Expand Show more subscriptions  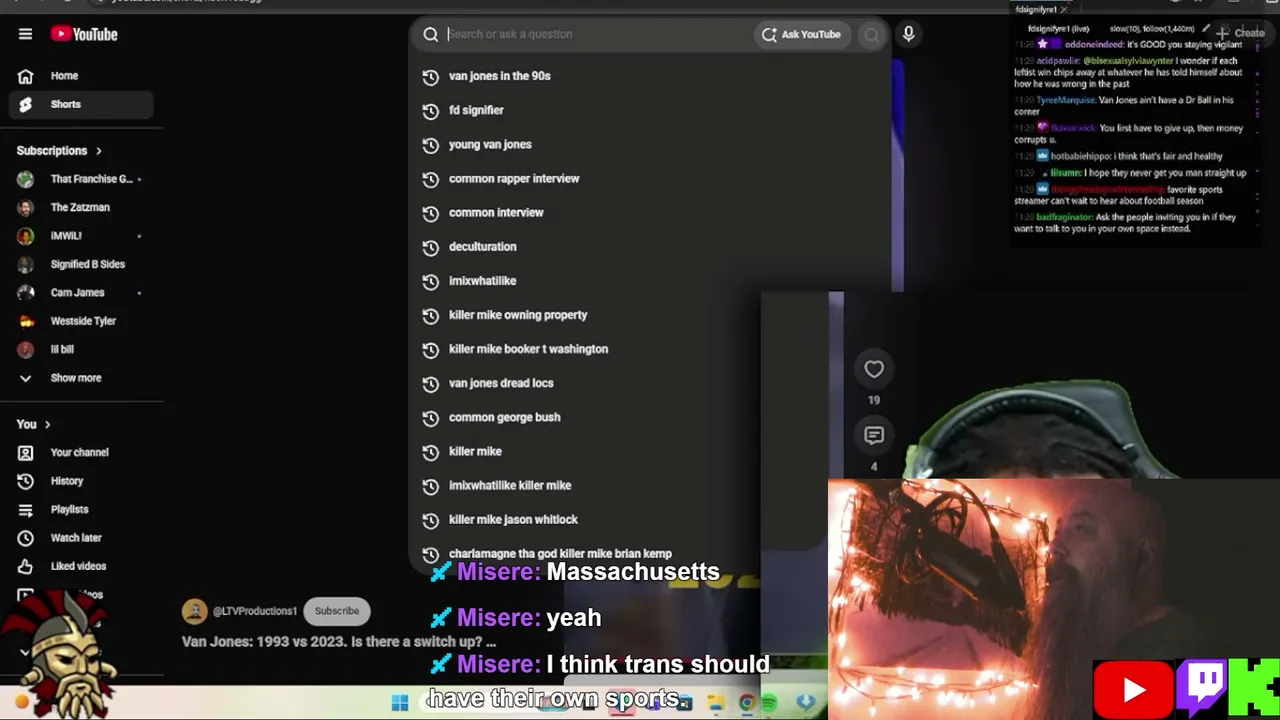[81, 378]
